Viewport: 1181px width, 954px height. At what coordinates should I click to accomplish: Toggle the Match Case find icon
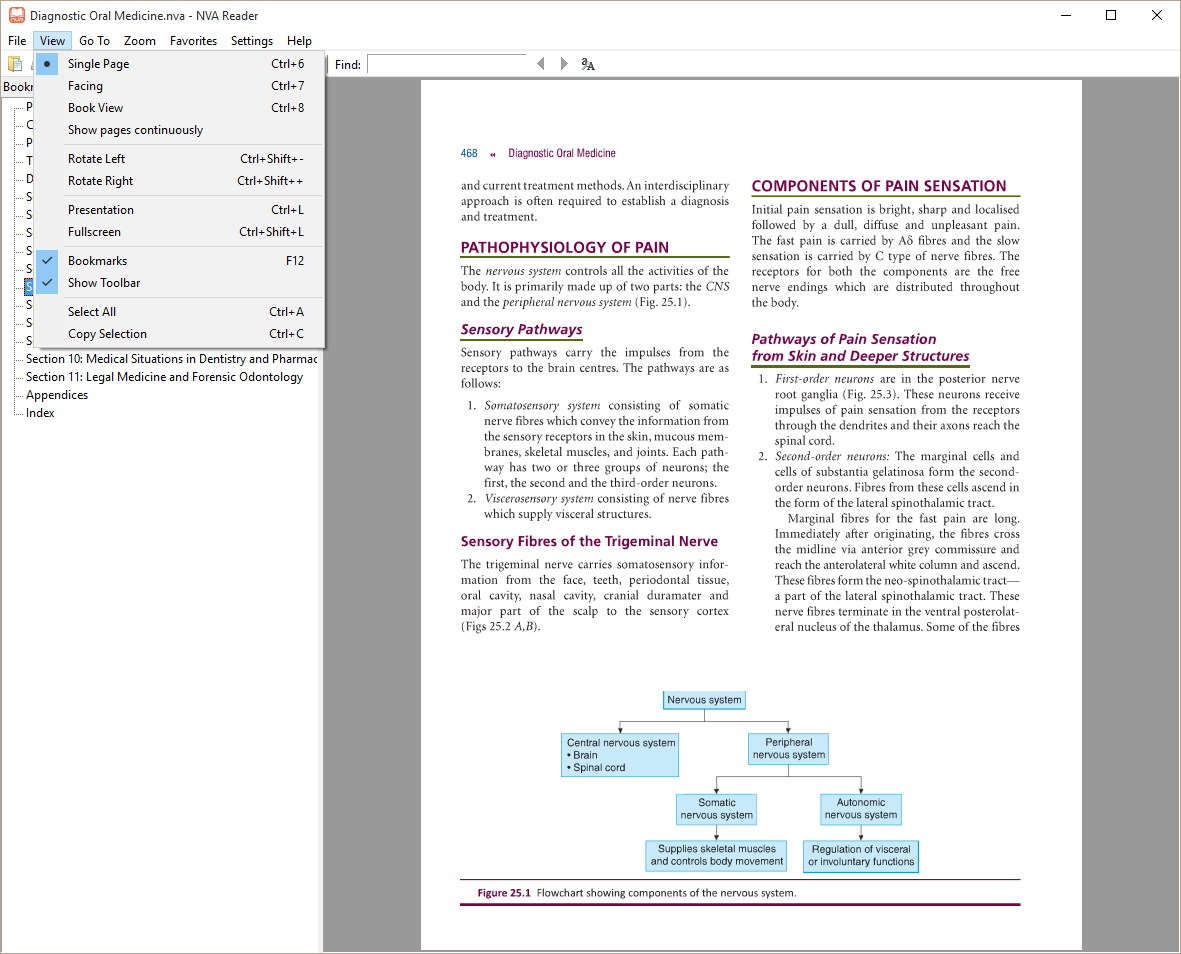tap(588, 65)
